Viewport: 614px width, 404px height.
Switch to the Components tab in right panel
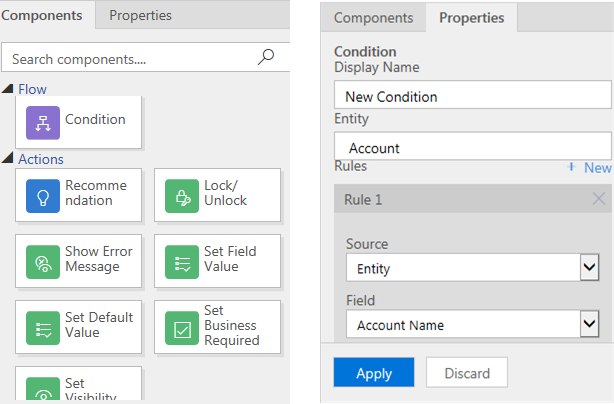(x=373, y=18)
